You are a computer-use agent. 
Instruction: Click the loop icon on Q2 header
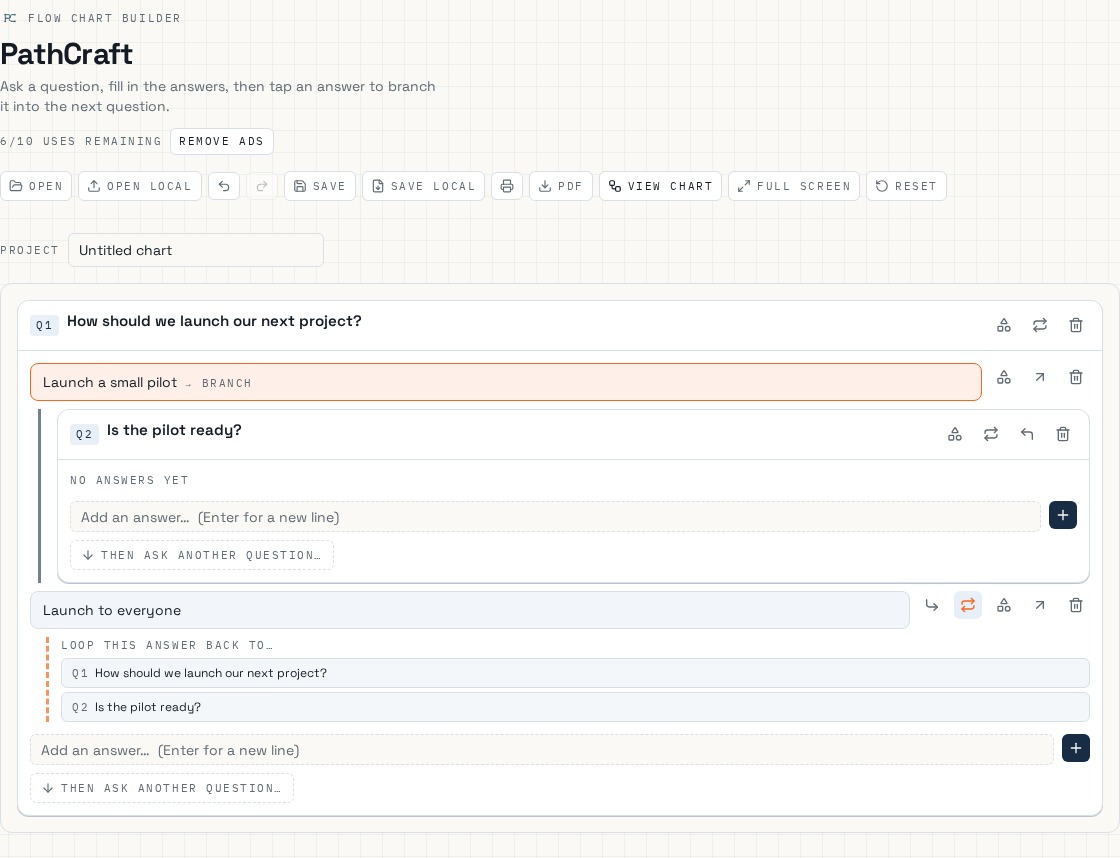coord(991,434)
